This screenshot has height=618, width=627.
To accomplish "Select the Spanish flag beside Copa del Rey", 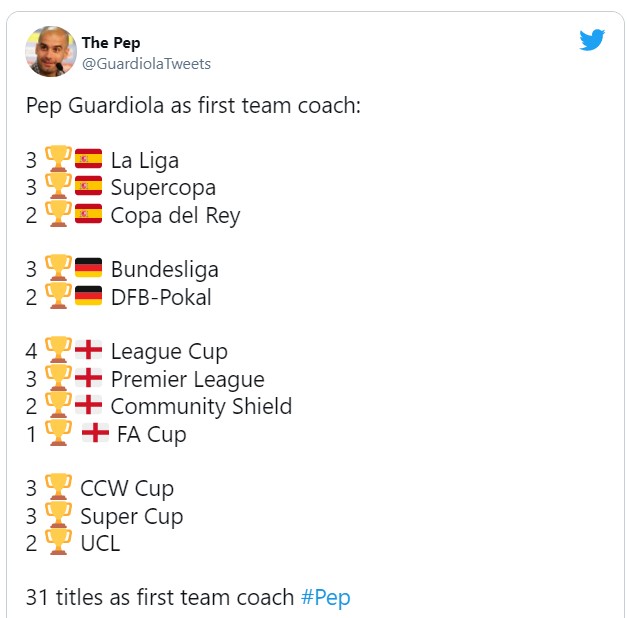I will tap(89, 215).
